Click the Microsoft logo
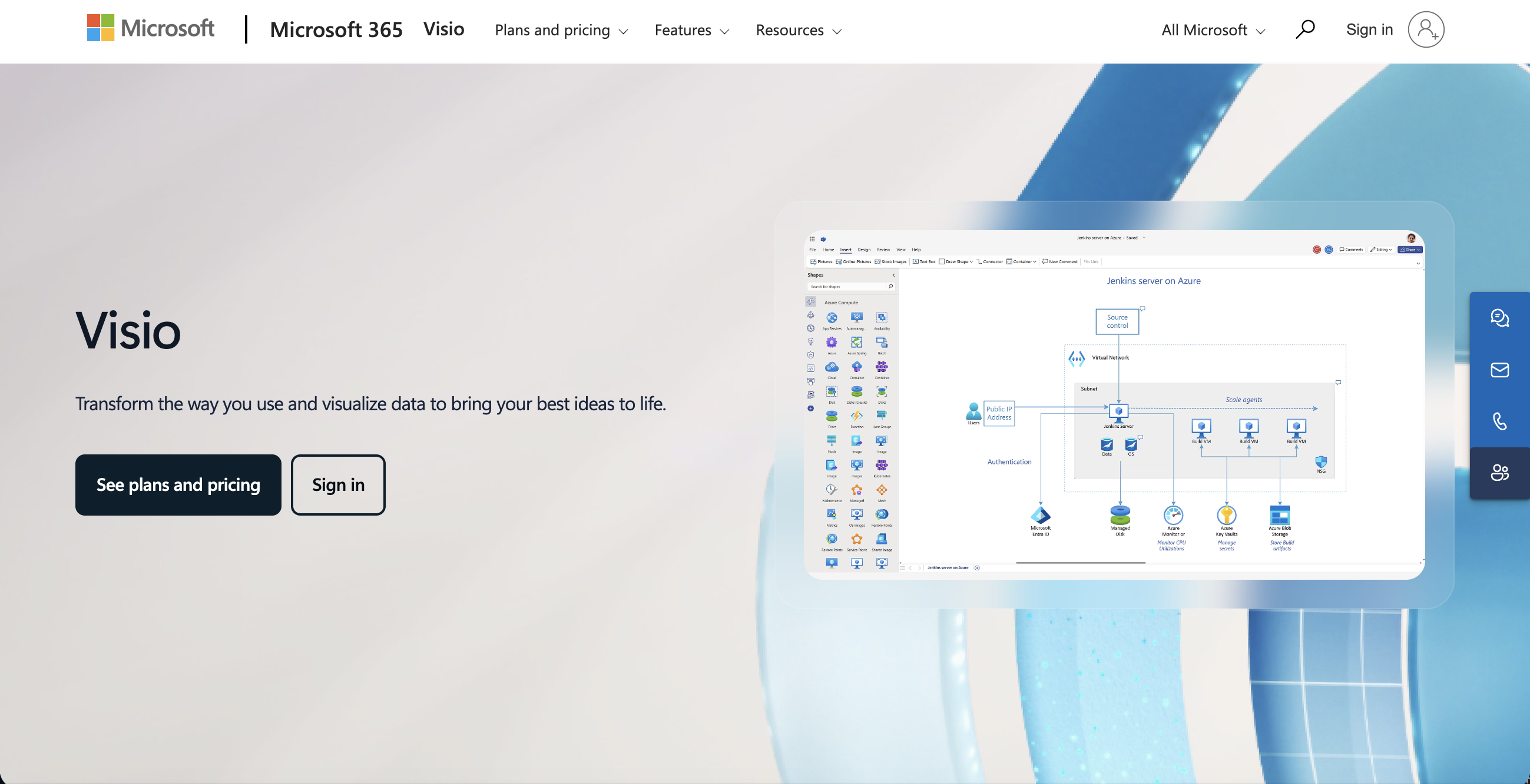The height and width of the screenshot is (784, 1530). click(x=150, y=28)
